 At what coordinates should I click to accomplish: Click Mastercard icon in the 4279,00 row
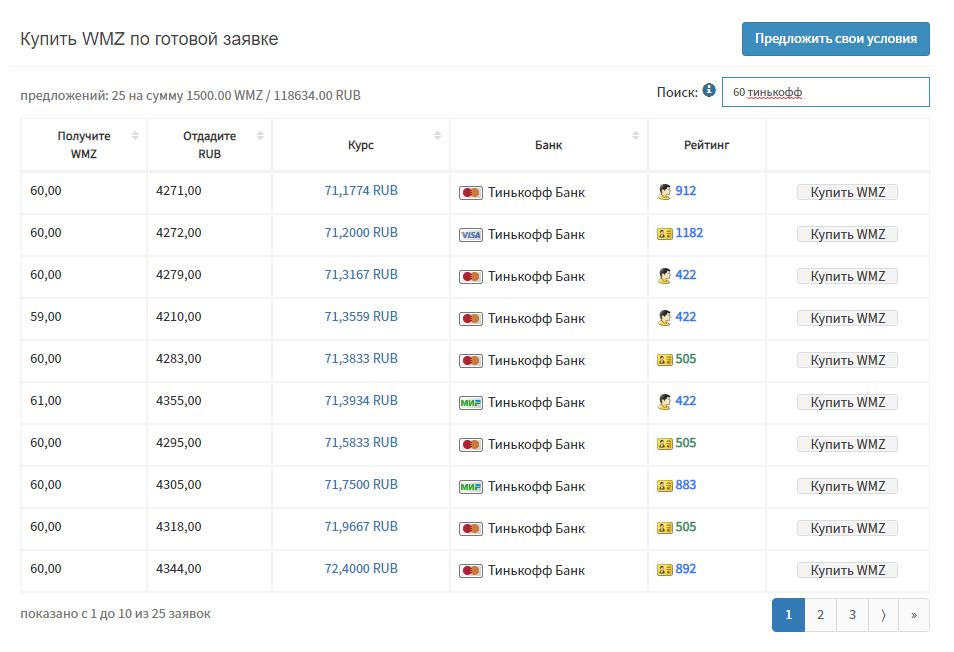click(471, 277)
